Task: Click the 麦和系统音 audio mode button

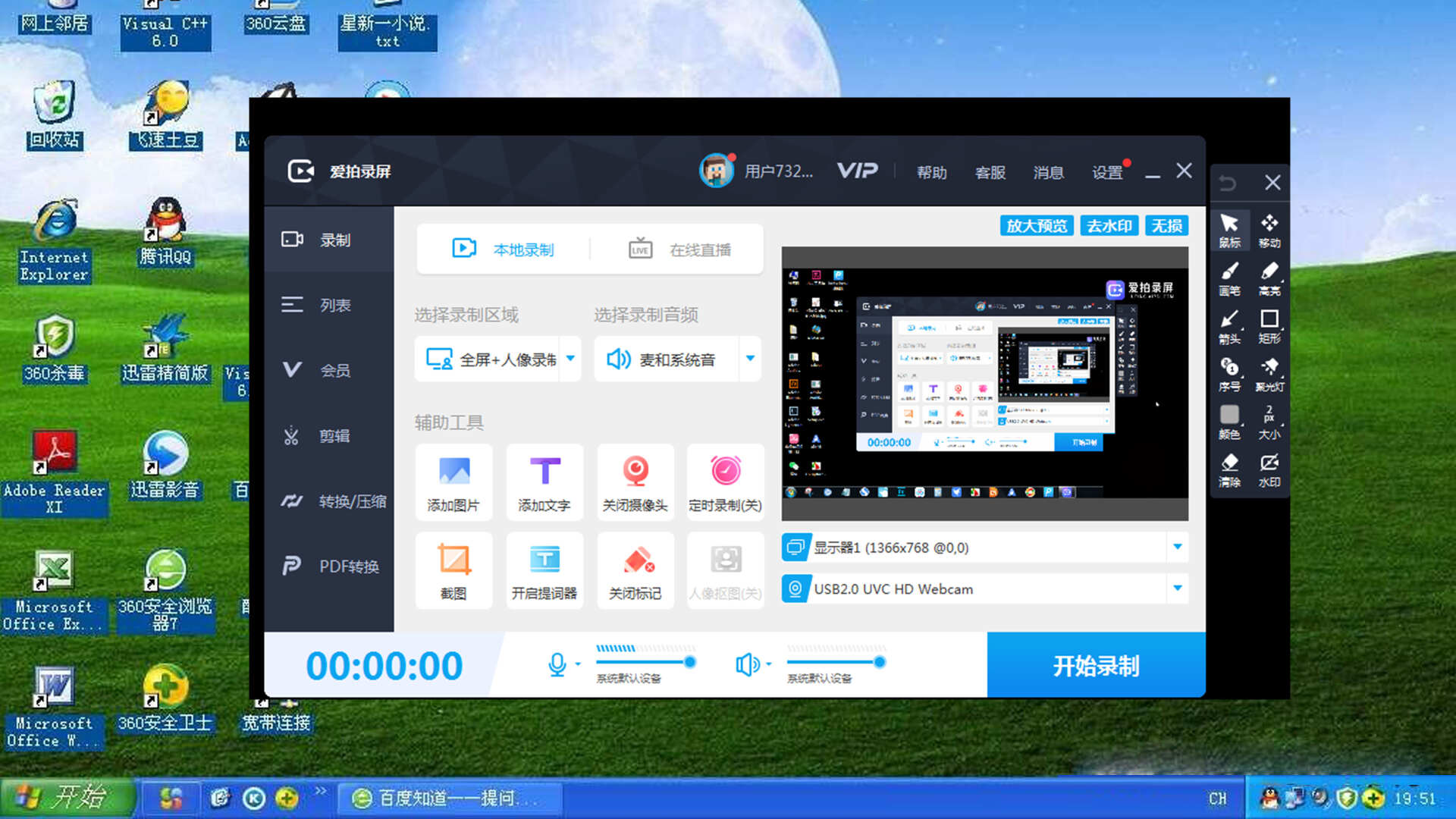Action: (667, 359)
